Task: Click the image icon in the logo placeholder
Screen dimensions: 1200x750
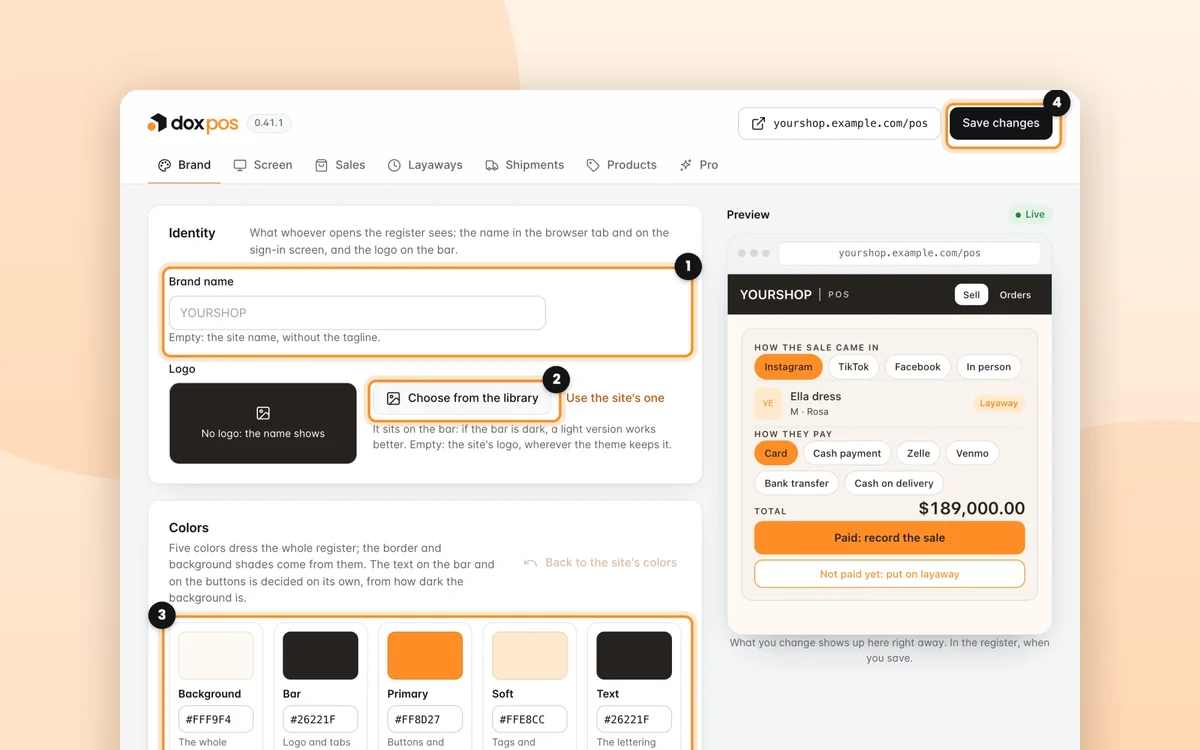Action: 263,413
